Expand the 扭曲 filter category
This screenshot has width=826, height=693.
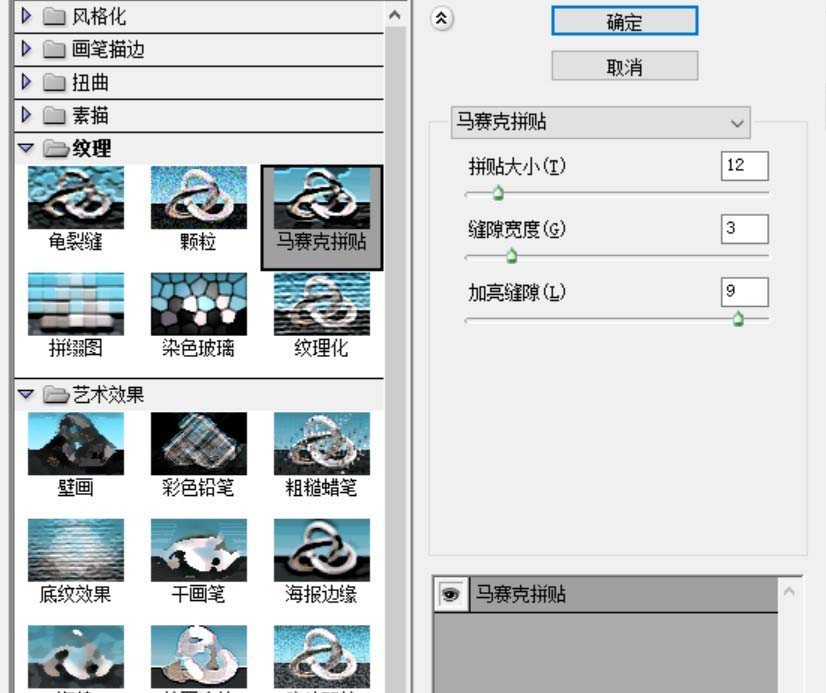(26, 82)
